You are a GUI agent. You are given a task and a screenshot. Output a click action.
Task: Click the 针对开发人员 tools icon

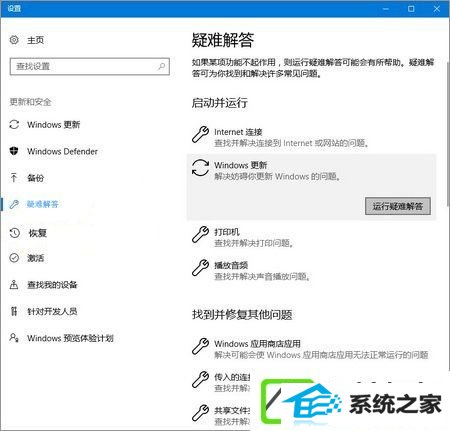[14, 311]
